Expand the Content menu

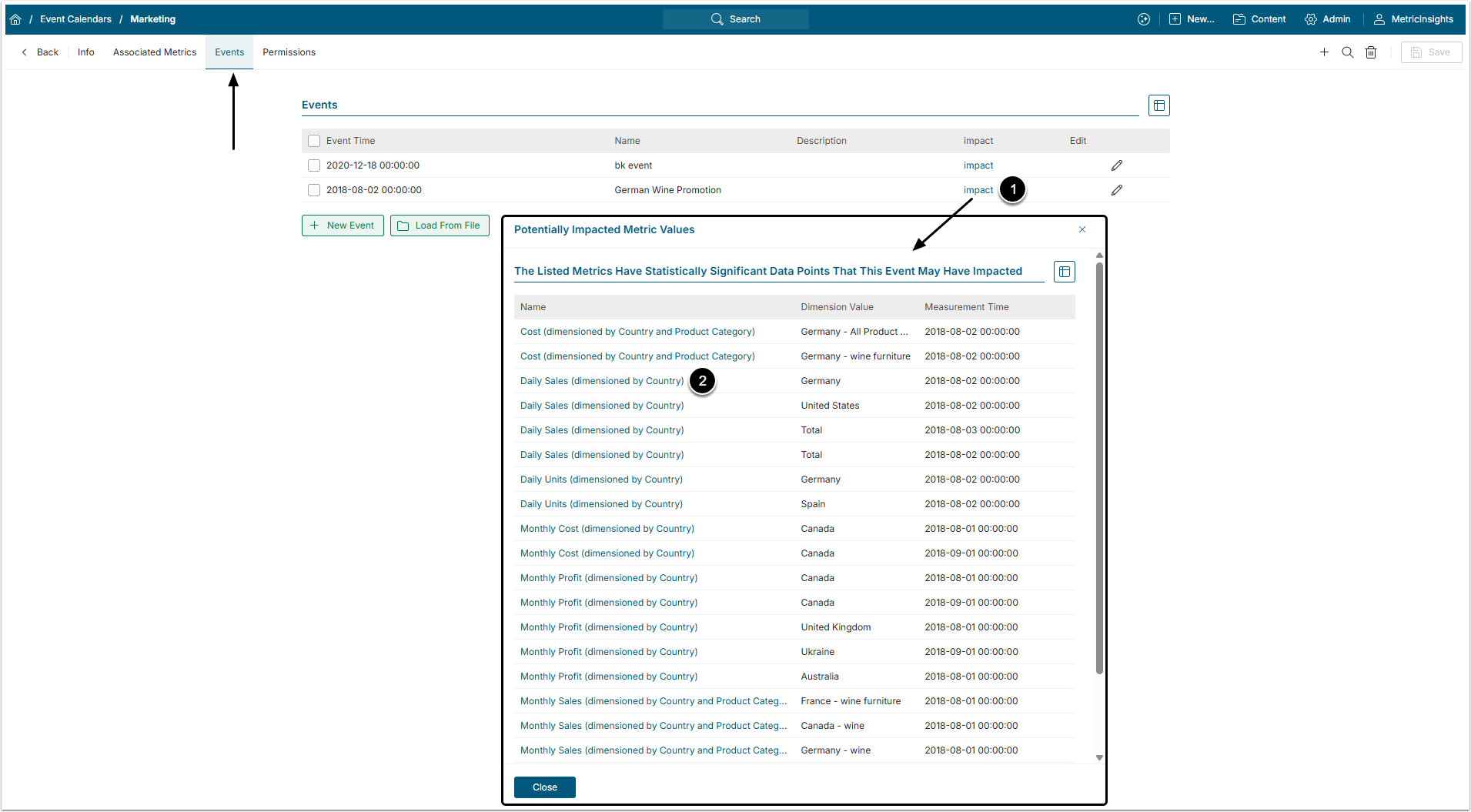pyautogui.click(x=1259, y=19)
